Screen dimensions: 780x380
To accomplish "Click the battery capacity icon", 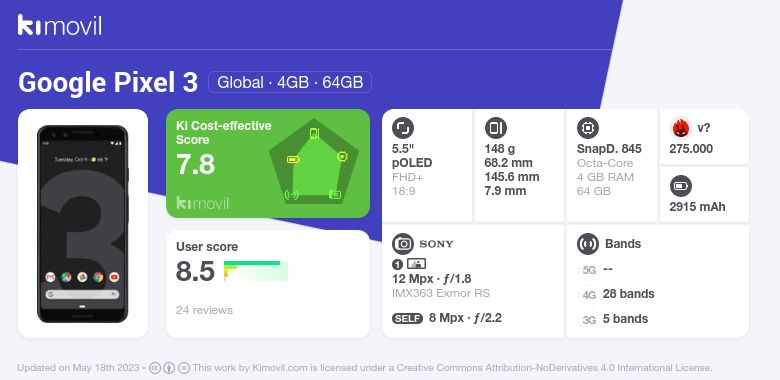I will (681, 187).
